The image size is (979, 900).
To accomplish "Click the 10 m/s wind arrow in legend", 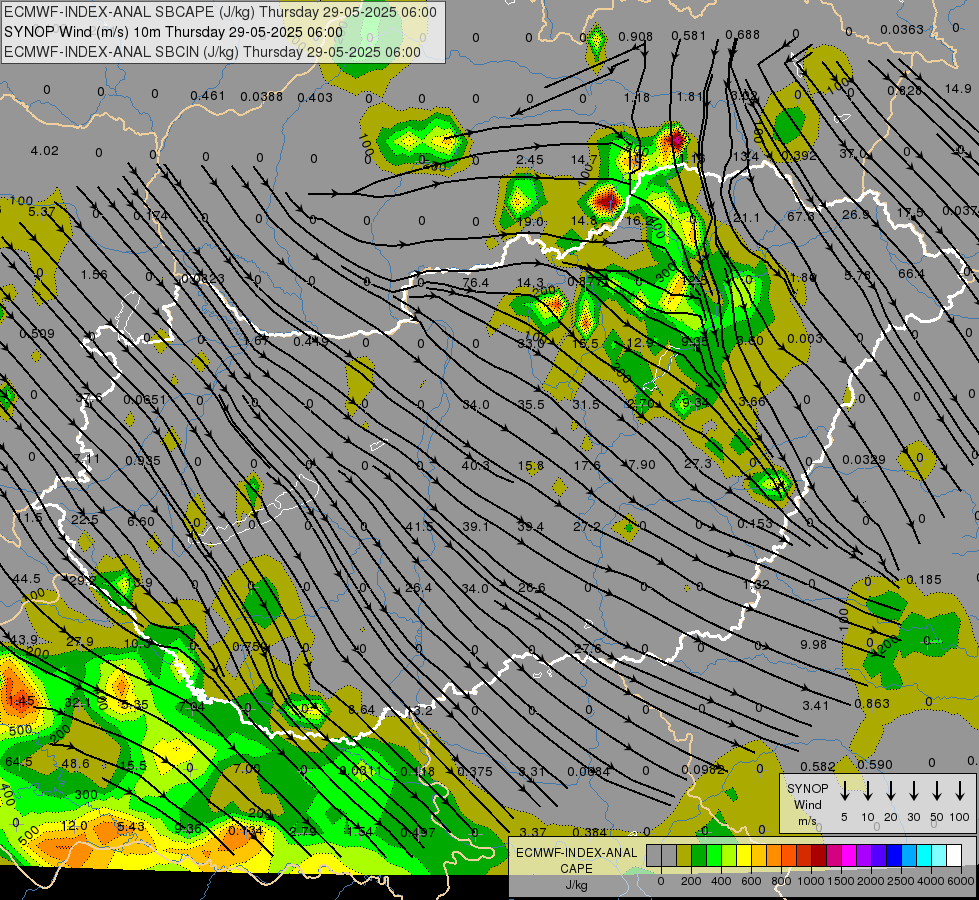I will pos(867,791).
